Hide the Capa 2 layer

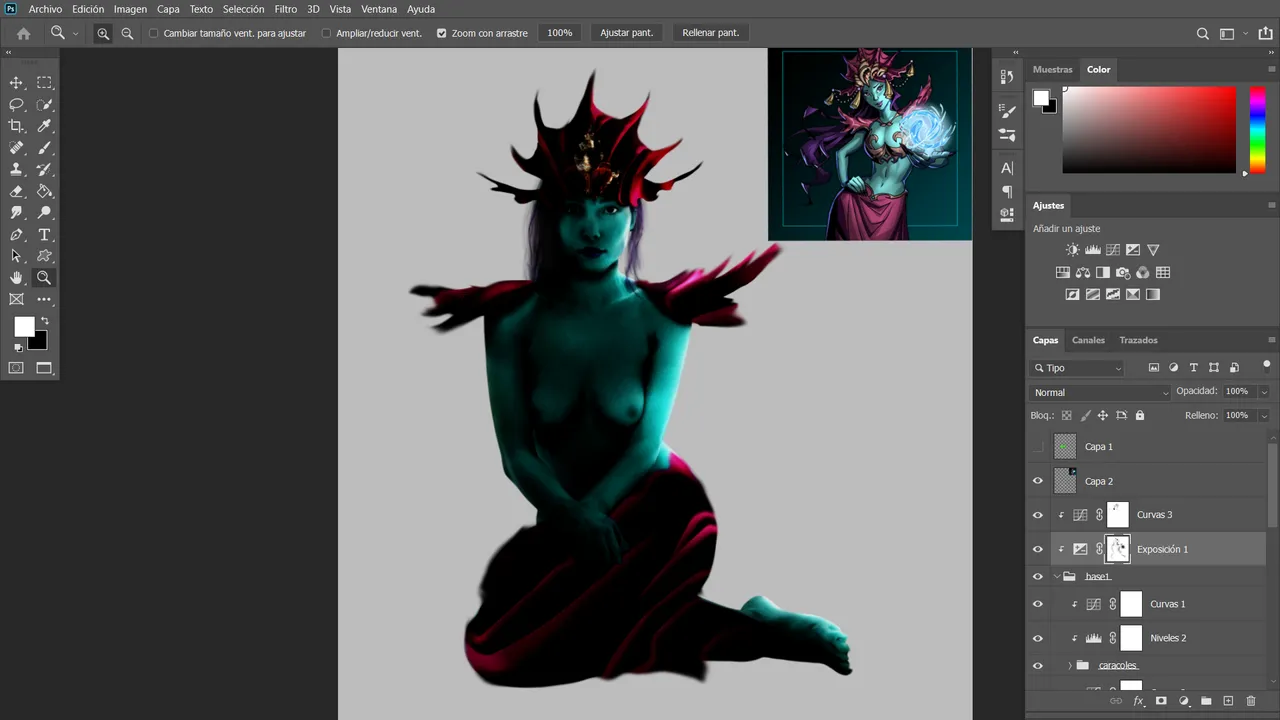(1037, 481)
